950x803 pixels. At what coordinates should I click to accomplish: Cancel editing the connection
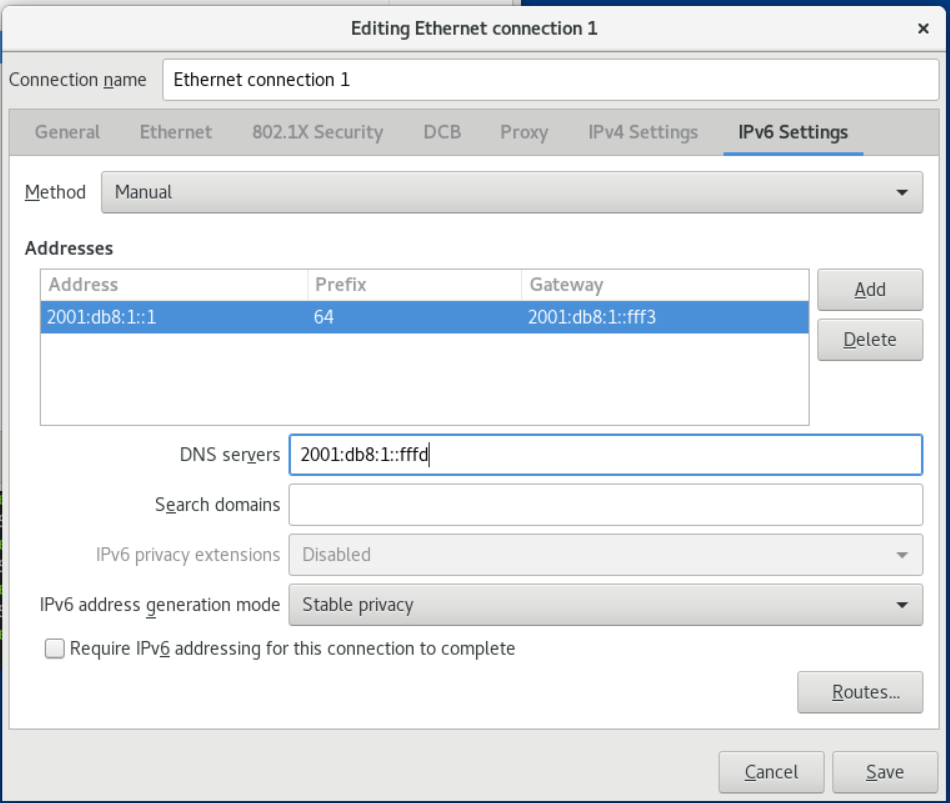click(771, 772)
